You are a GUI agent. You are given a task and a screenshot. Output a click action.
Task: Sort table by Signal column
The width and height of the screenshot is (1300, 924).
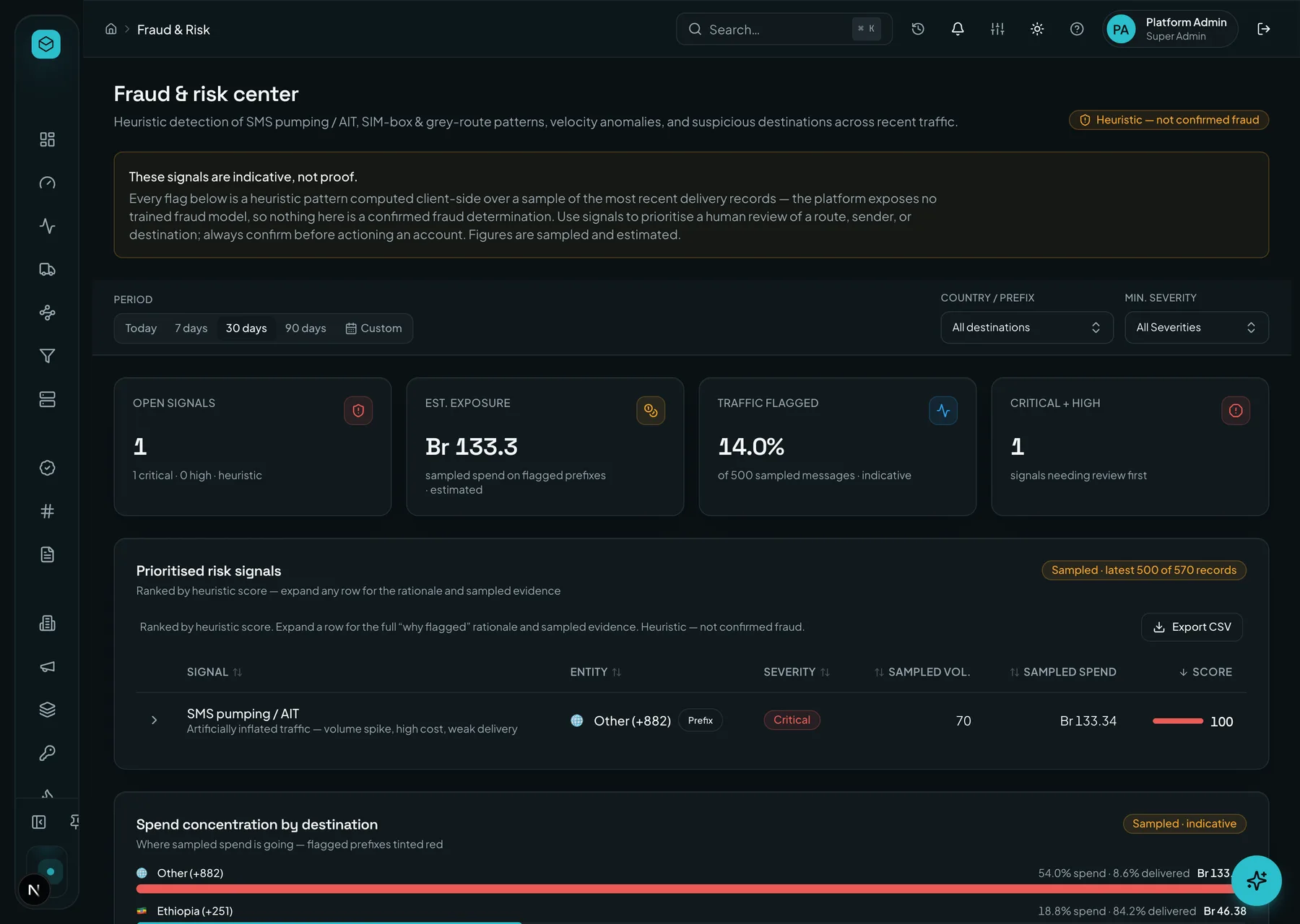pyautogui.click(x=214, y=672)
